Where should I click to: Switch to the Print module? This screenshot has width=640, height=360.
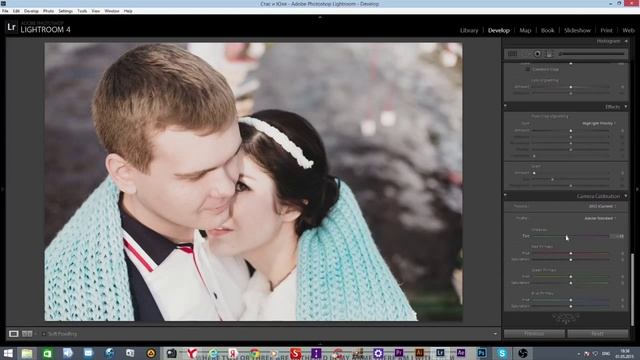point(606,30)
